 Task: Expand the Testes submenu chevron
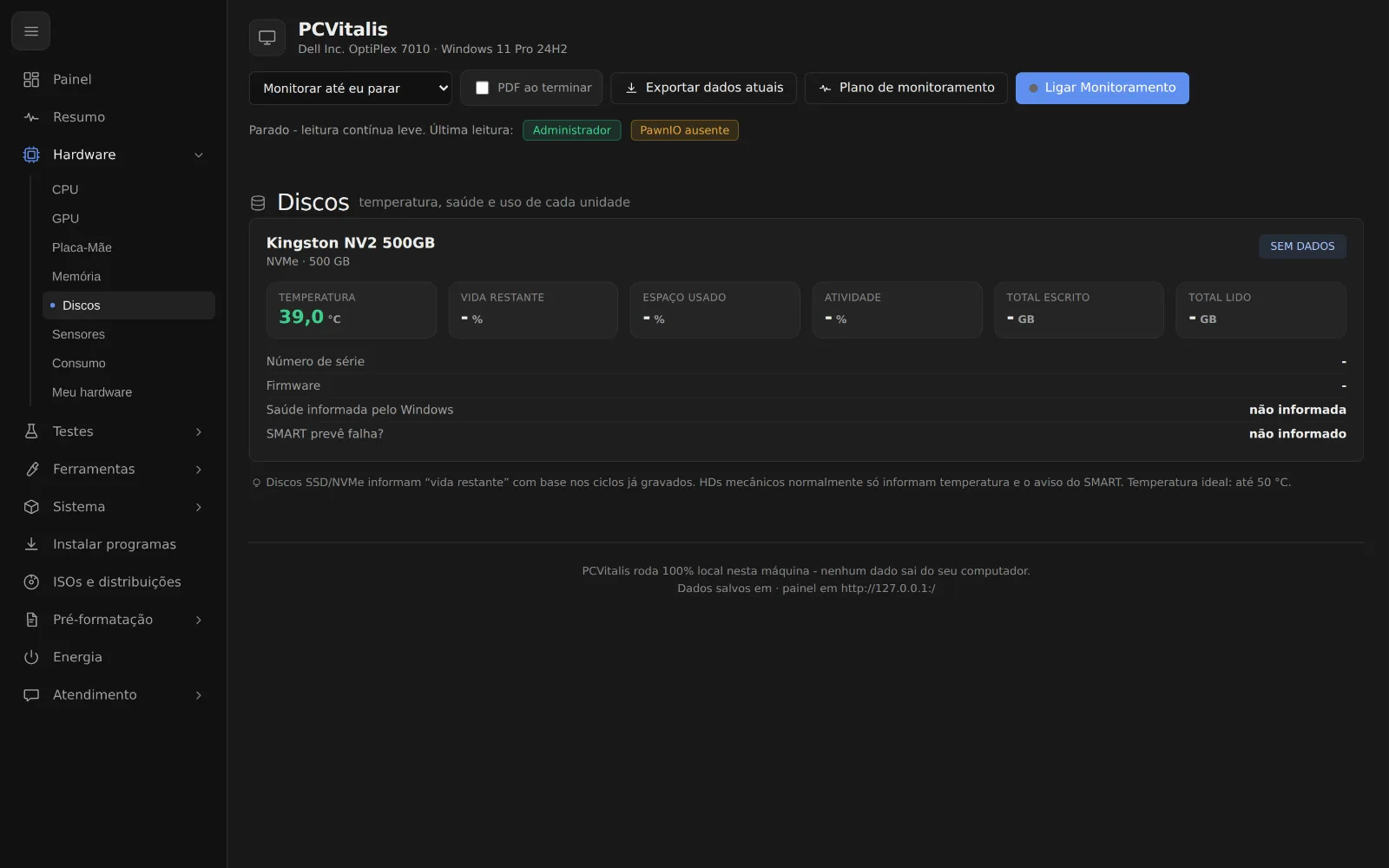199,432
